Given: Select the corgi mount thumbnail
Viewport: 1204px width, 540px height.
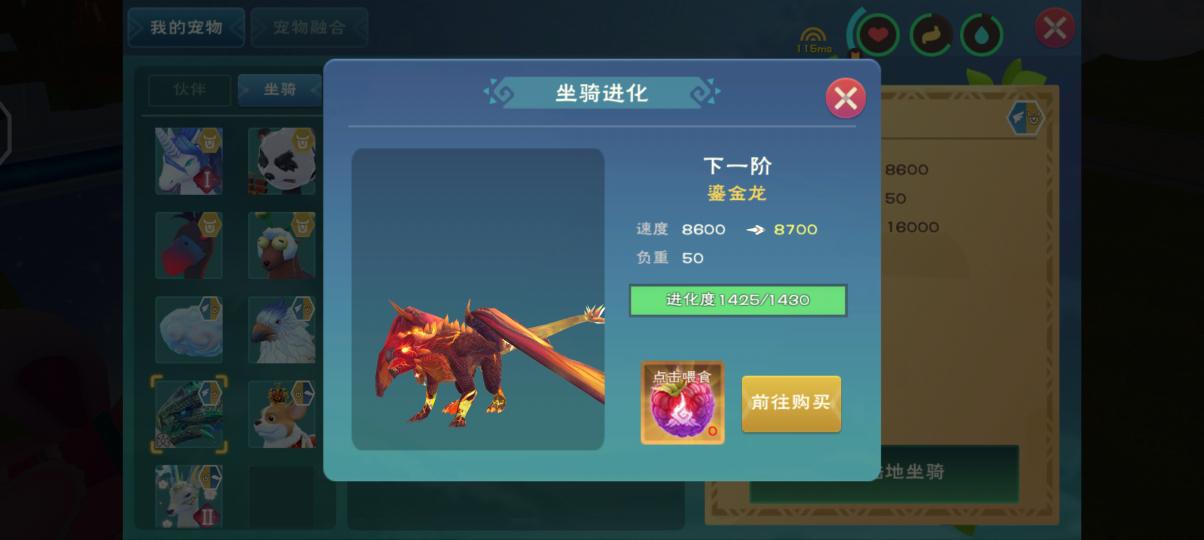Looking at the screenshot, I should (x=282, y=414).
